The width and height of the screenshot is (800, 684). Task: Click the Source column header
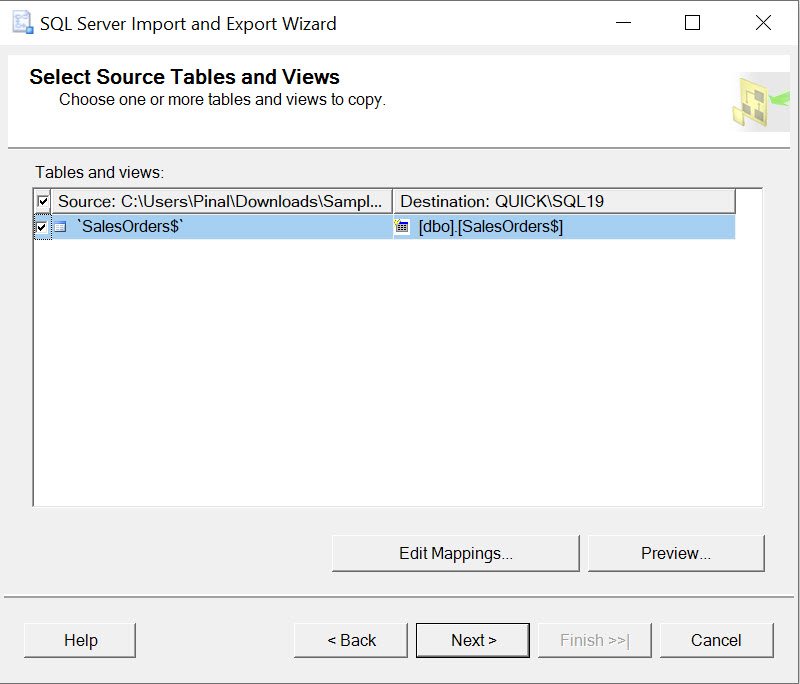(x=222, y=201)
